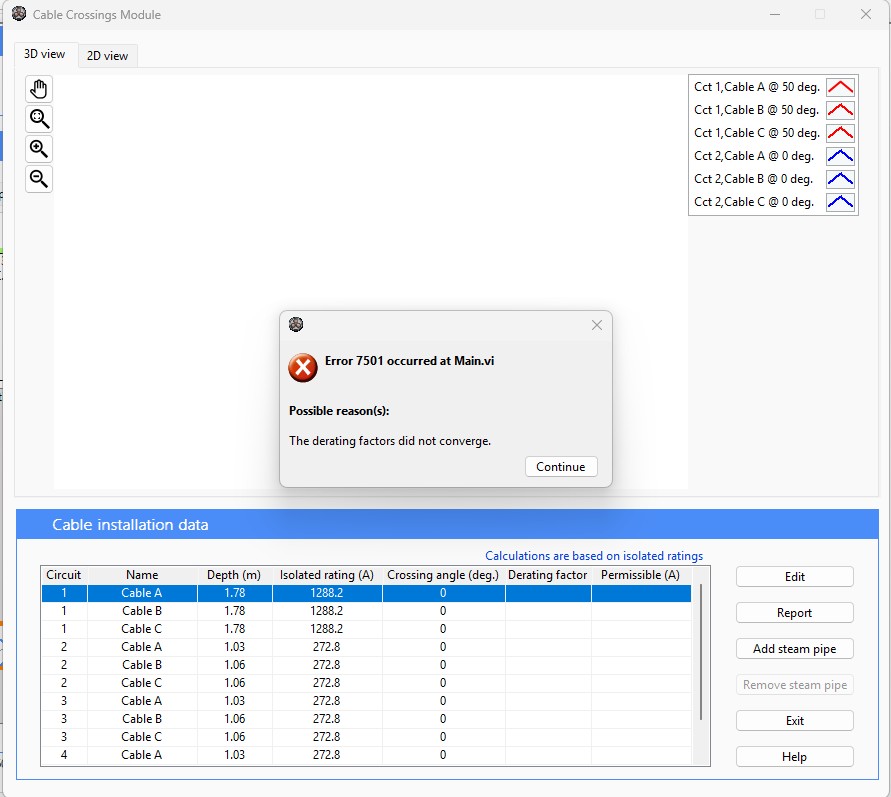Image resolution: width=891 pixels, height=797 pixels.
Task: Click 'Cct 1,Cable A @ 50 deg.' legend label
Action: 757,87
